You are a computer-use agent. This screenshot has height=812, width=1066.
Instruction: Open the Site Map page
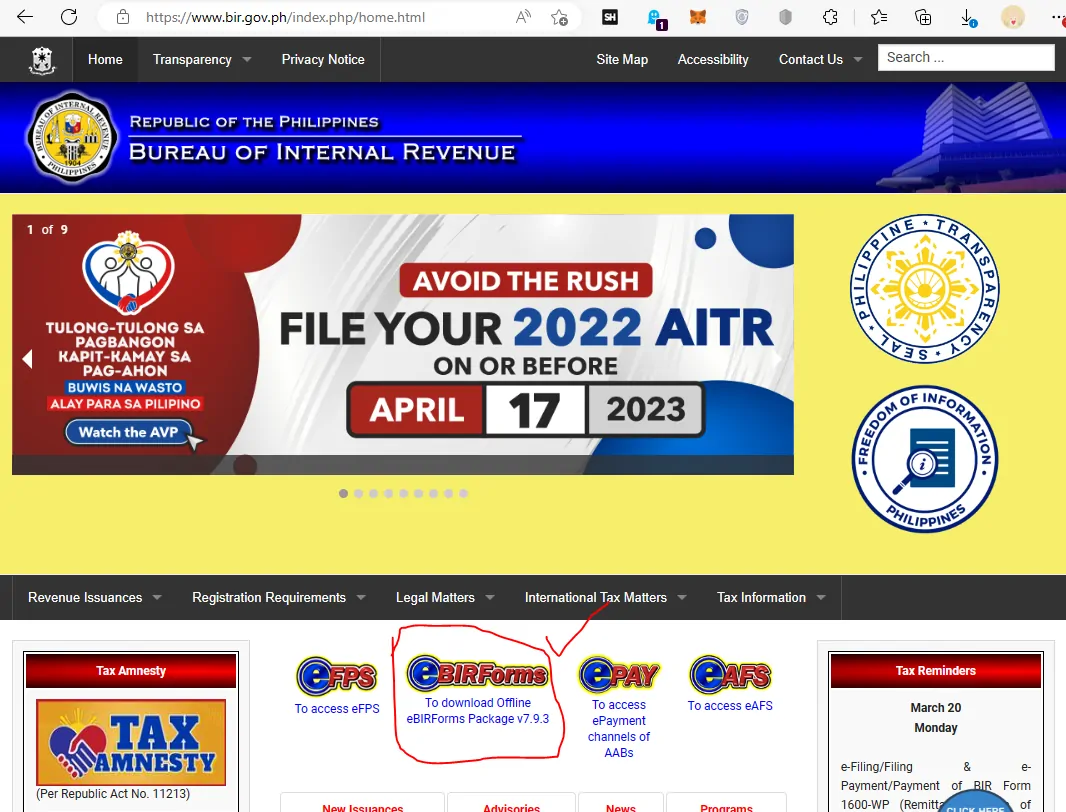point(622,60)
